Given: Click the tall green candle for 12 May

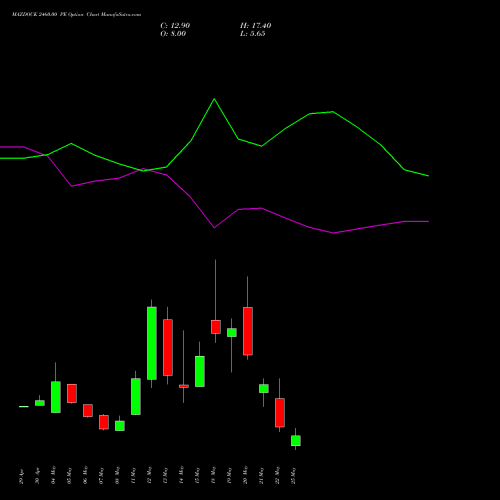Looking at the screenshot, I should tap(152, 343).
